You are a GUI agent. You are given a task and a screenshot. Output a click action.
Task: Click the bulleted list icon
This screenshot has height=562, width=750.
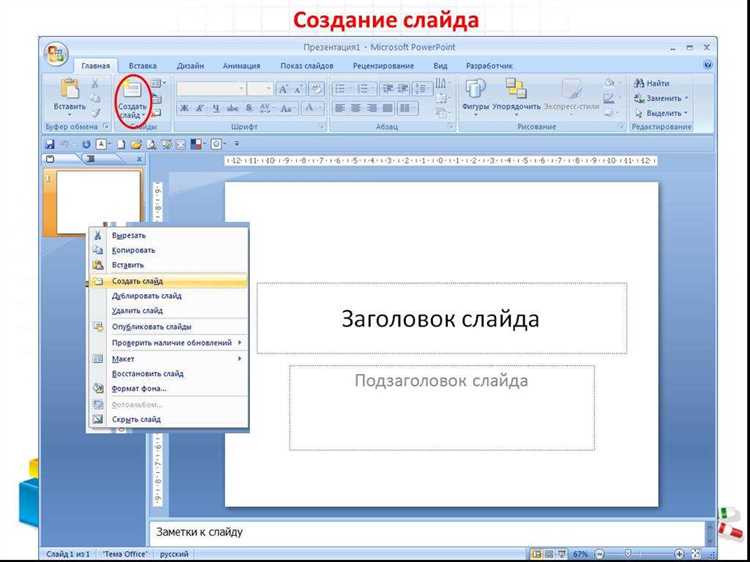pos(342,89)
